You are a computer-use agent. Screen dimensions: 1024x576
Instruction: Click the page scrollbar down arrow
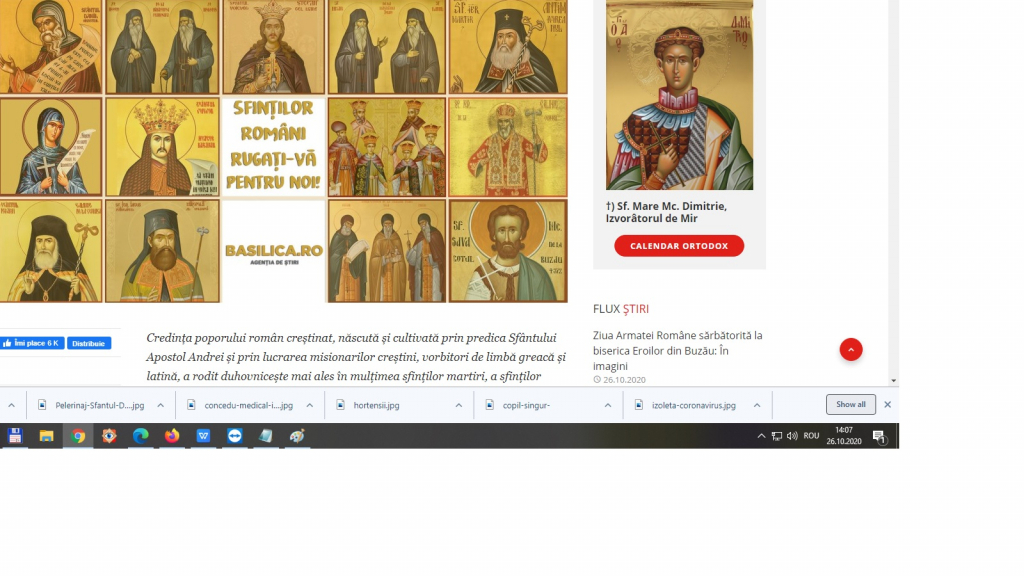pyautogui.click(x=893, y=381)
